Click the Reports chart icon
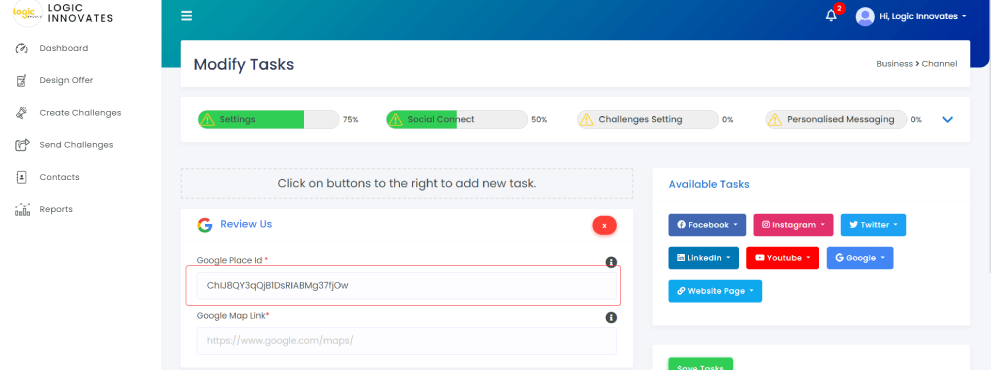The height and width of the screenshot is (370, 991). (22, 209)
